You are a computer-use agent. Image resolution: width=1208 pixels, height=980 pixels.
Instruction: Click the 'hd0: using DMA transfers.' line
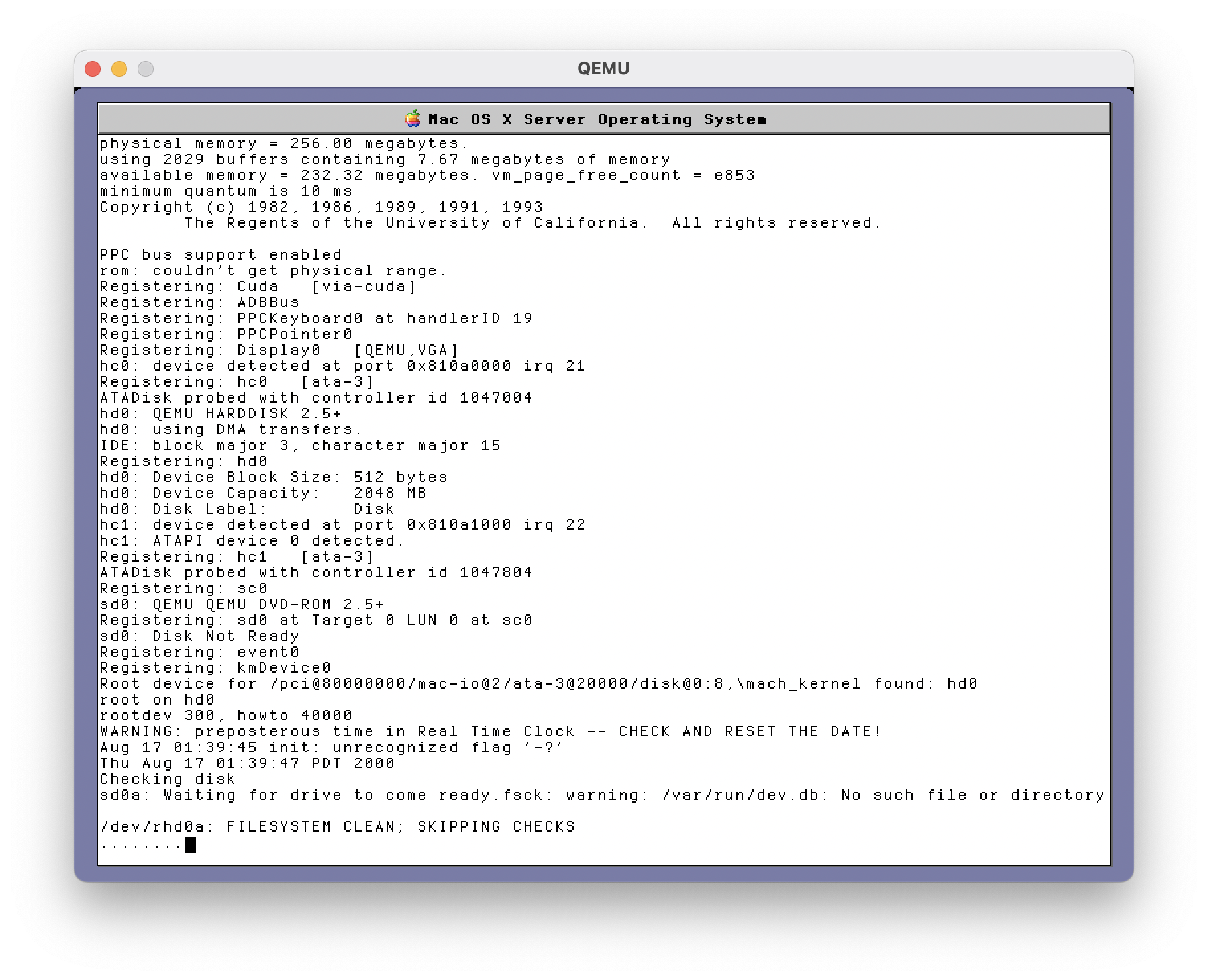tap(230, 430)
